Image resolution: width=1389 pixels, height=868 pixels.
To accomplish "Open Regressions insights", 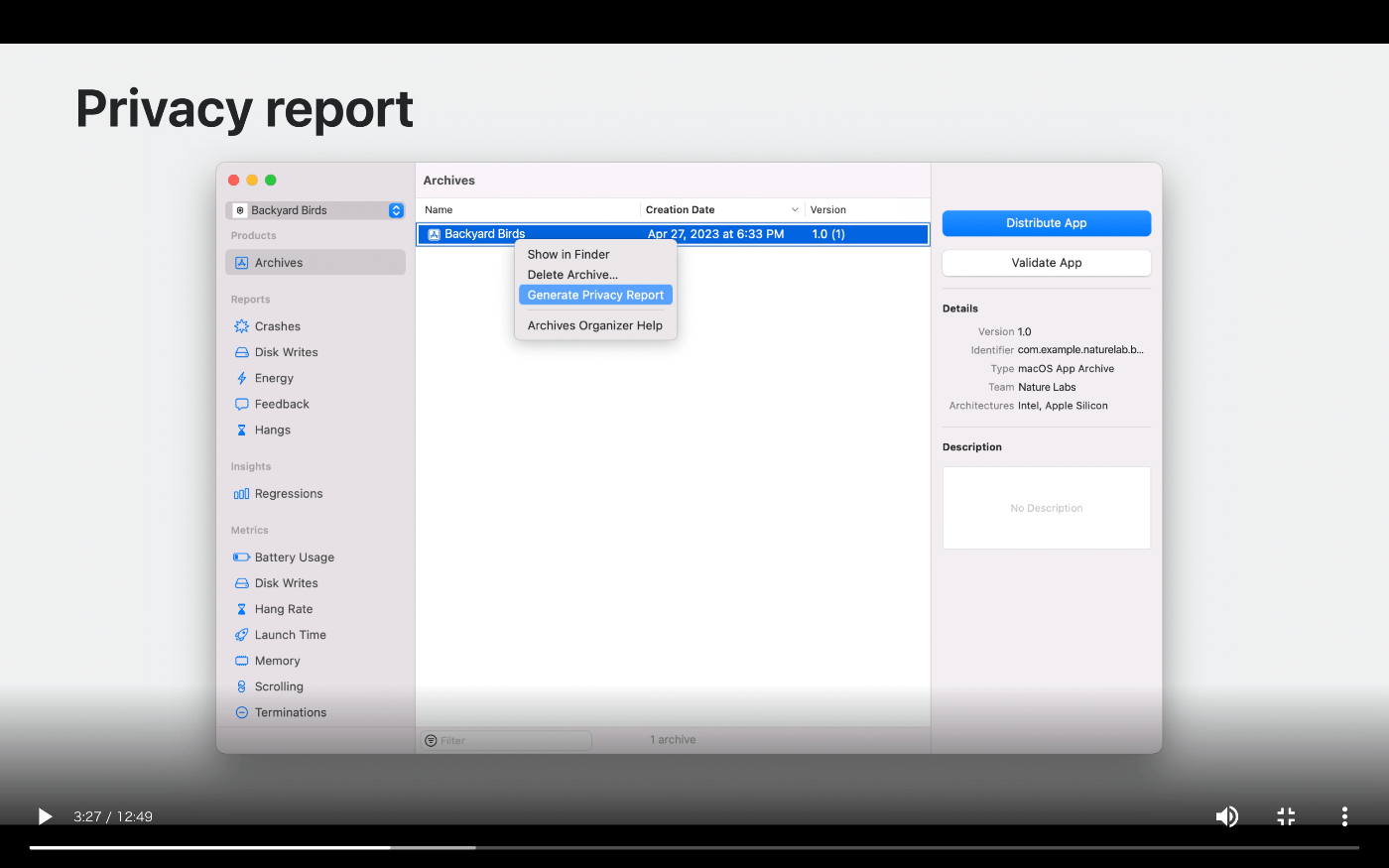I will click(x=316, y=494).
